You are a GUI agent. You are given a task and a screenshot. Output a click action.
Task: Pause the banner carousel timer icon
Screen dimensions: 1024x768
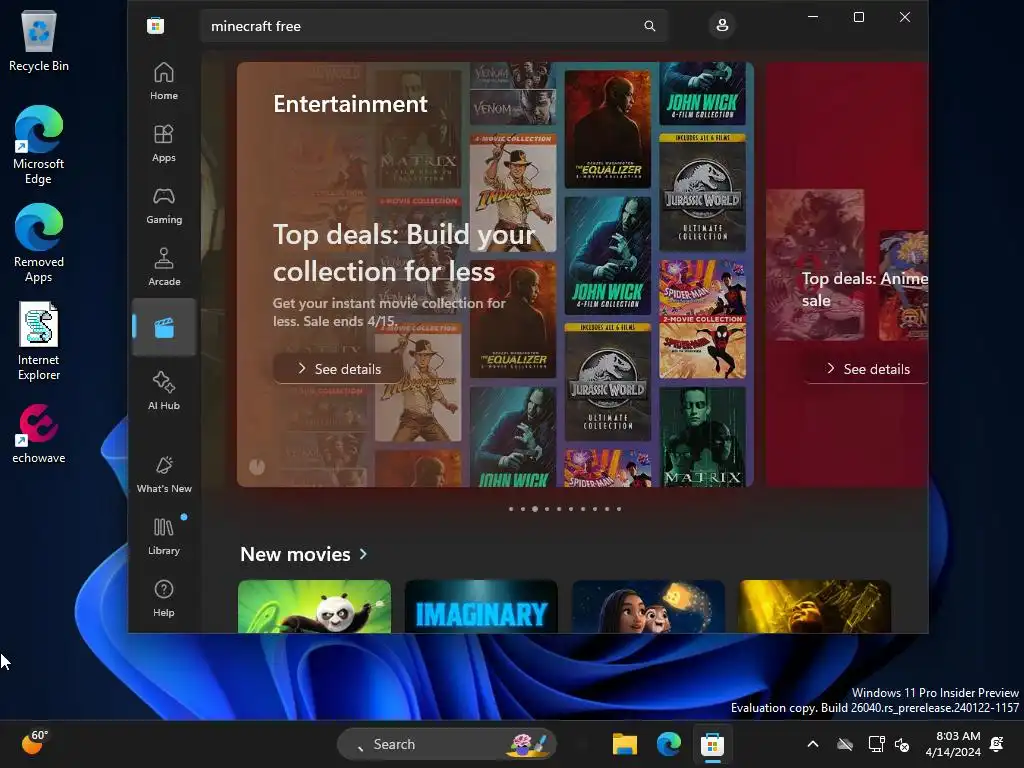pos(257,466)
